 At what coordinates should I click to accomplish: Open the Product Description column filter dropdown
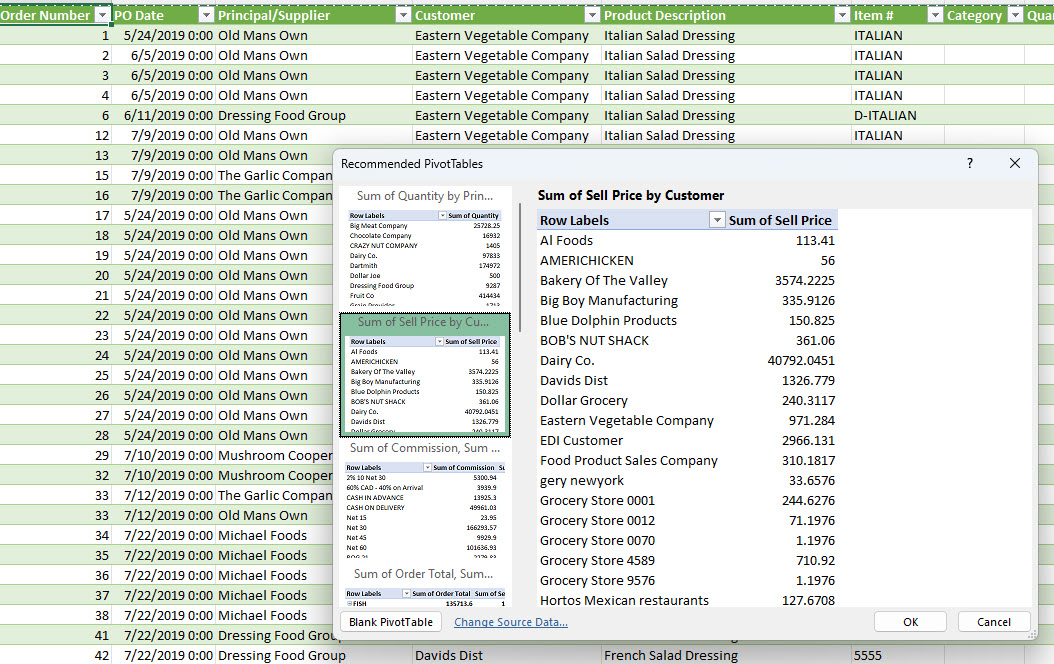pos(842,15)
